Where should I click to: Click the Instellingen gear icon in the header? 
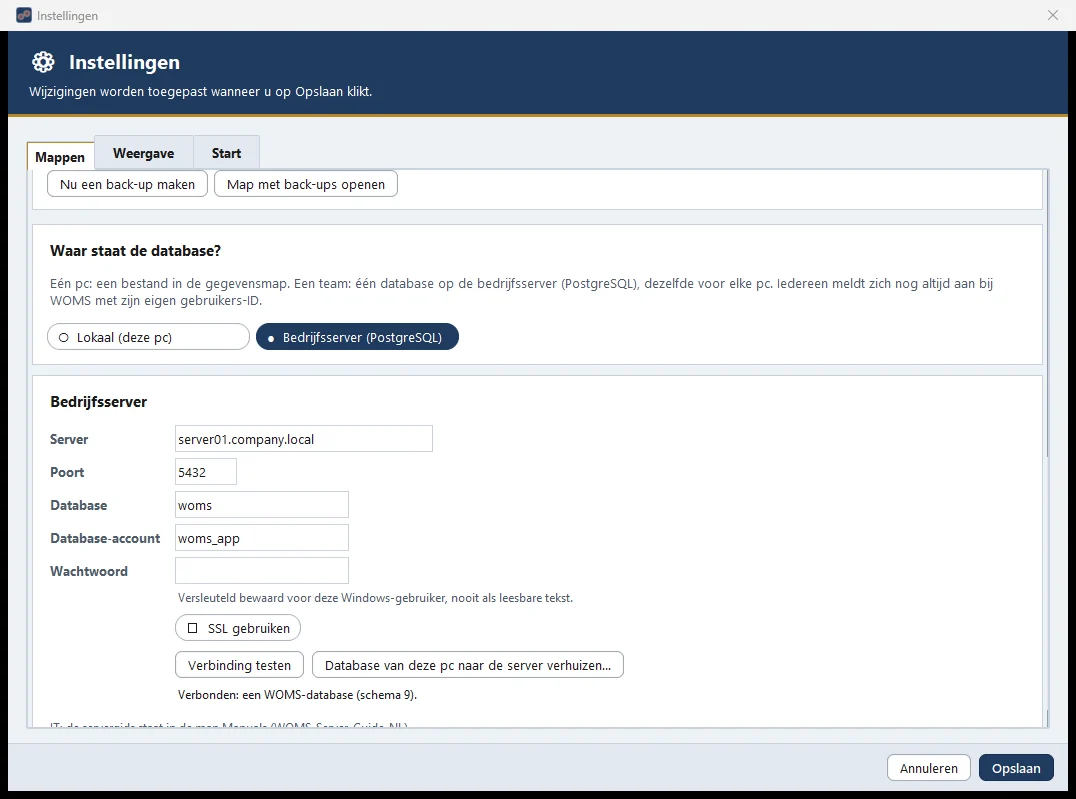(43, 62)
